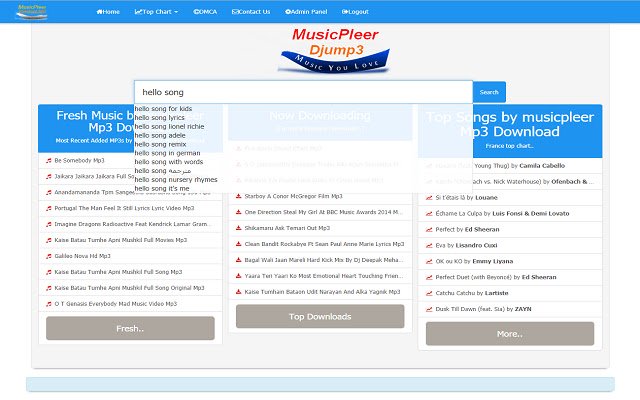Screen dimensions: 640x400
Task: Open Bagal Wali Jaan Mareli Hard Kick Mix
Action: [324, 260]
